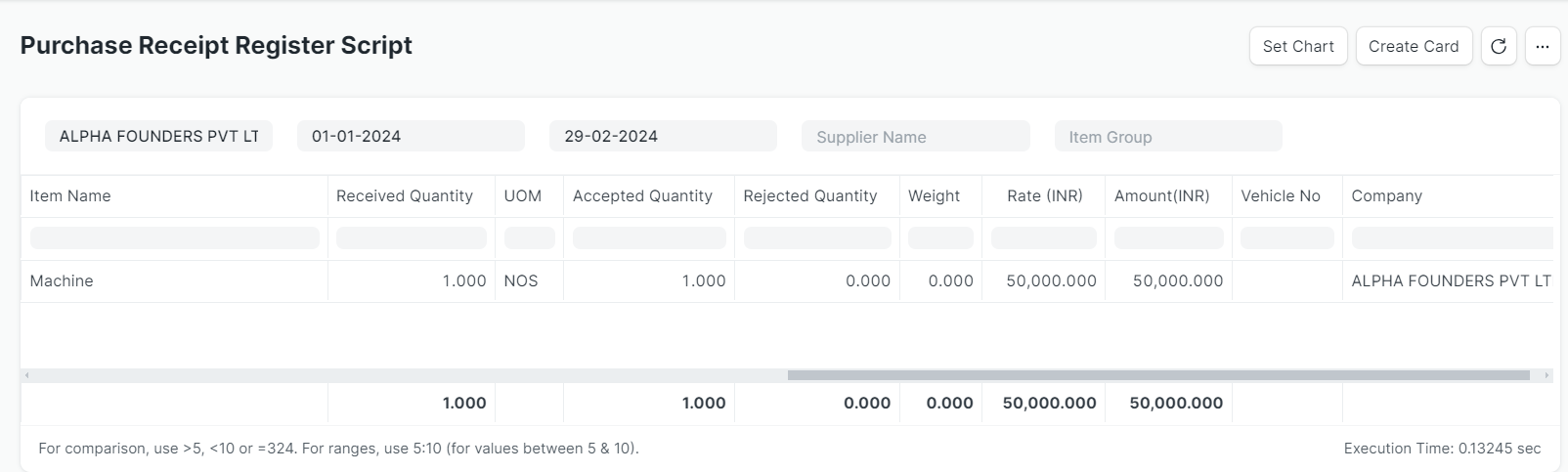The image size is (1568, 472).
Task: Click the Item Group filter field
Action: [x=1167, y=137]
